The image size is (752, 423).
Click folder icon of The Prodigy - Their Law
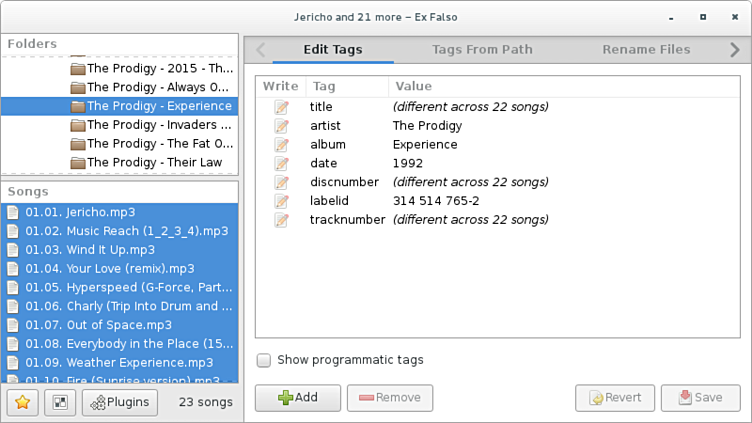(x=77, y=163)
